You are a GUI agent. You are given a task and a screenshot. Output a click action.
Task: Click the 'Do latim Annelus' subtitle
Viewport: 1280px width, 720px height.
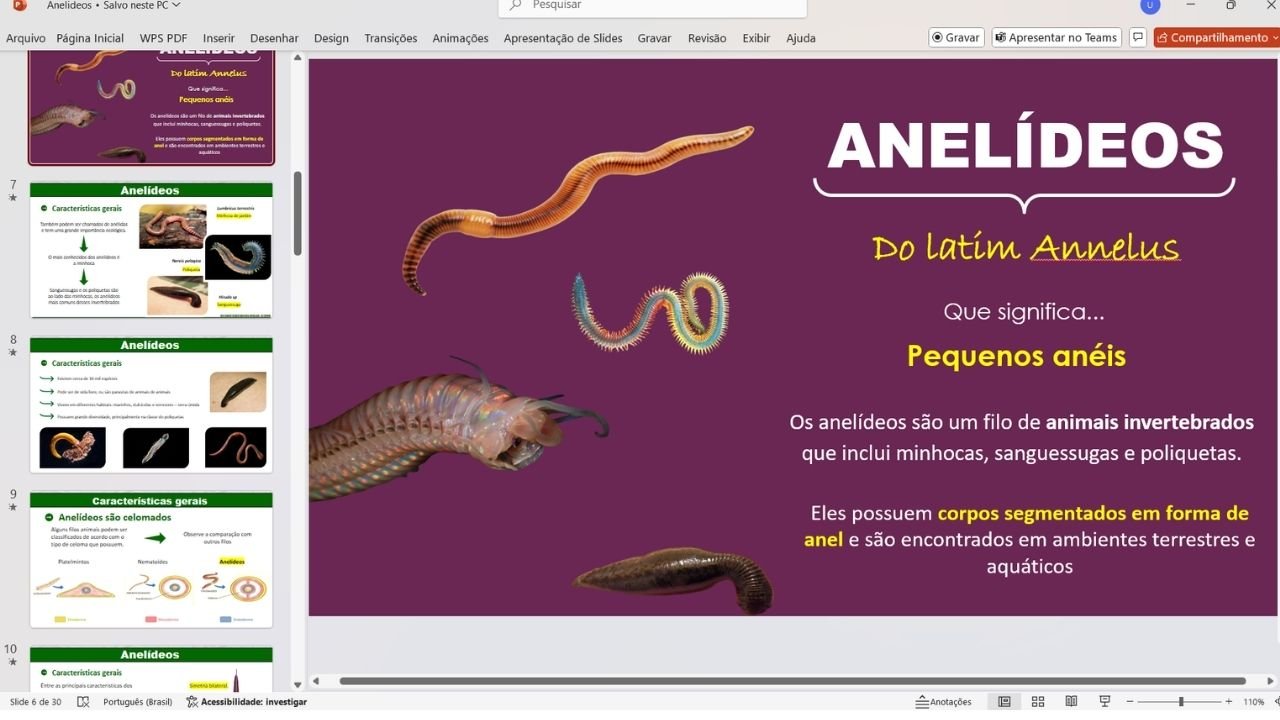pyautogui.click(x=1025, y=247)
